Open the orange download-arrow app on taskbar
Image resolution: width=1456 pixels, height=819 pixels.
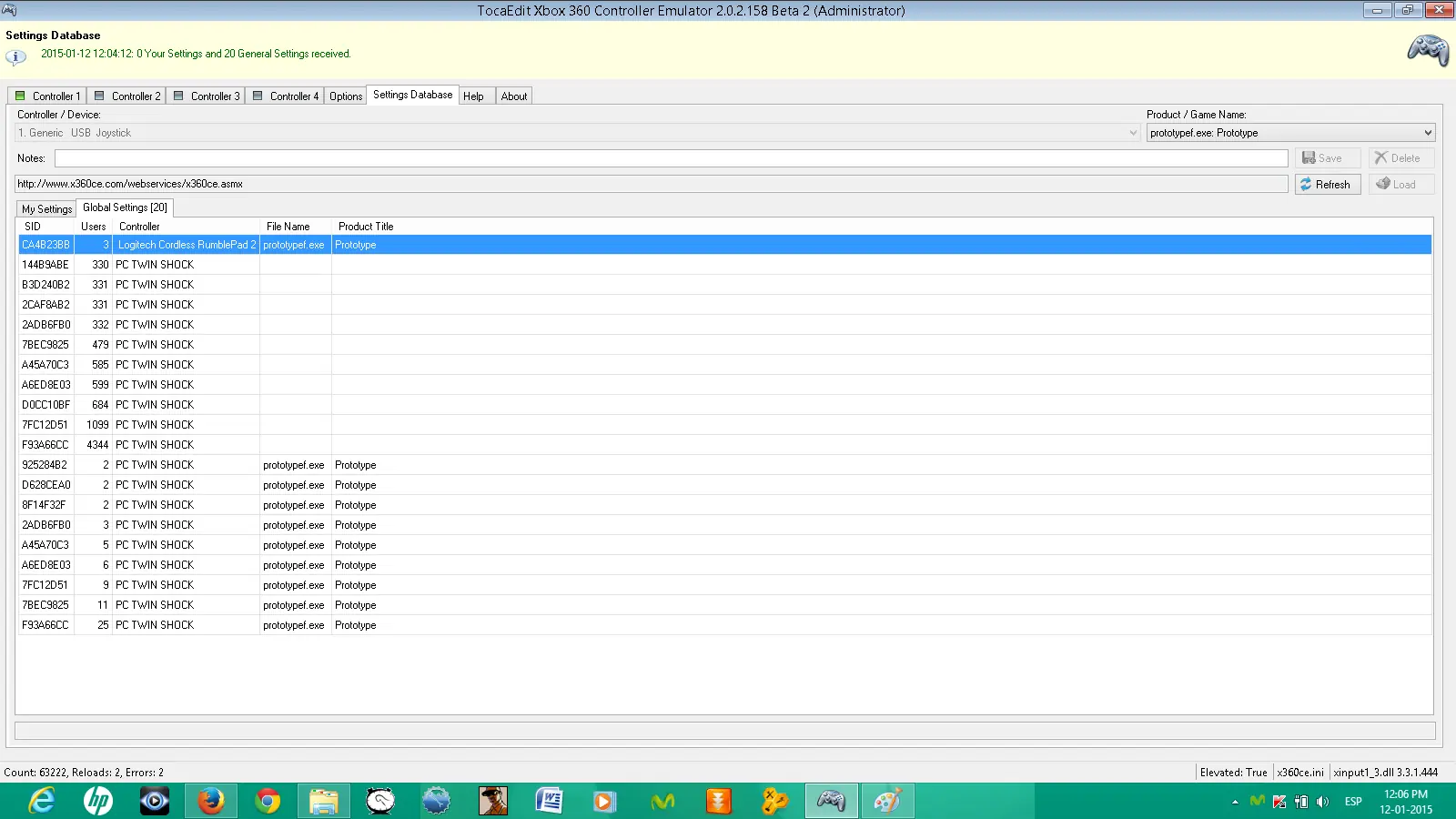(719, 801)
